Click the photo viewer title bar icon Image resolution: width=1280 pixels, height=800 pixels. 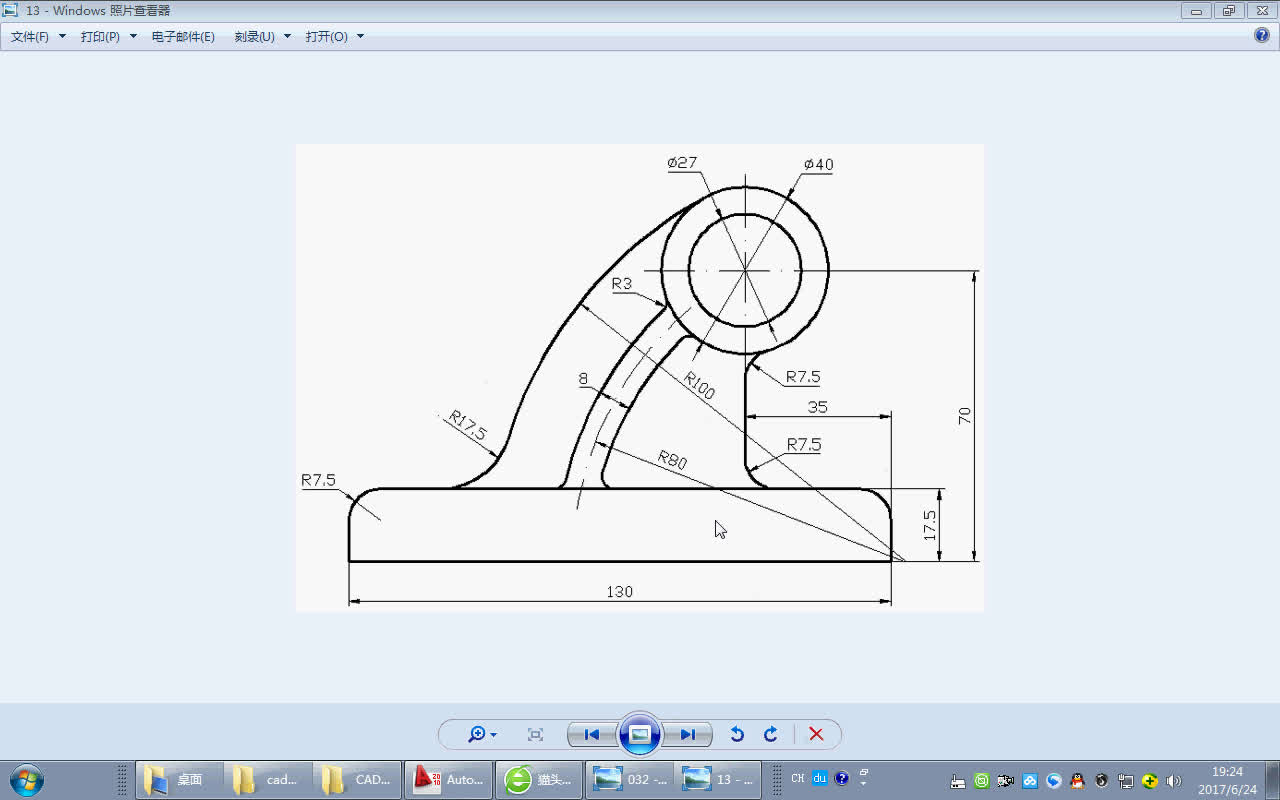11,10
